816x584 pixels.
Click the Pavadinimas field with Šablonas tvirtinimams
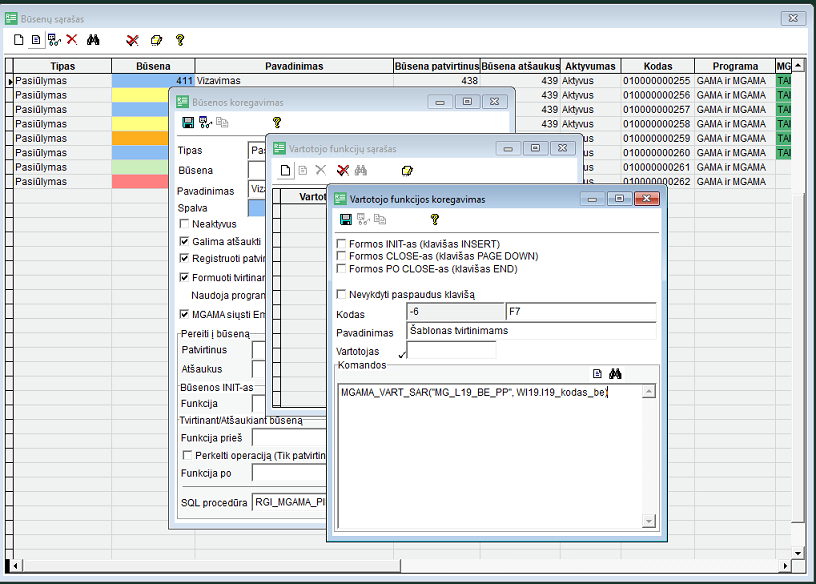531,331
